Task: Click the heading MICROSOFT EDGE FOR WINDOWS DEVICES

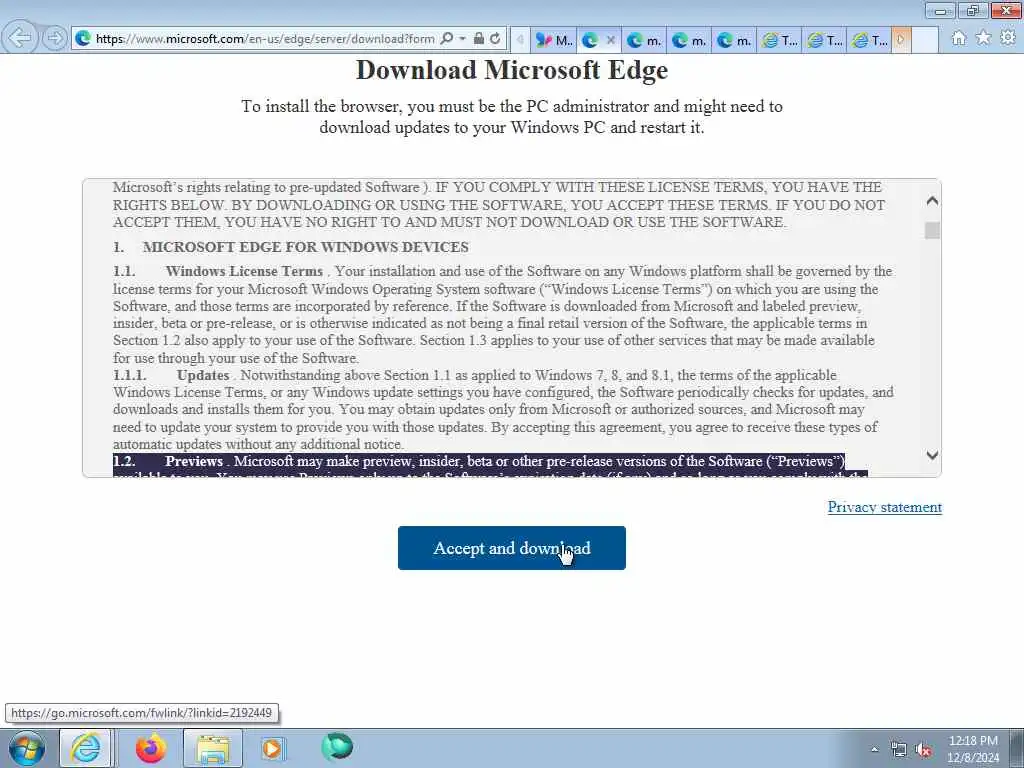Action: [x=306, y=248]
